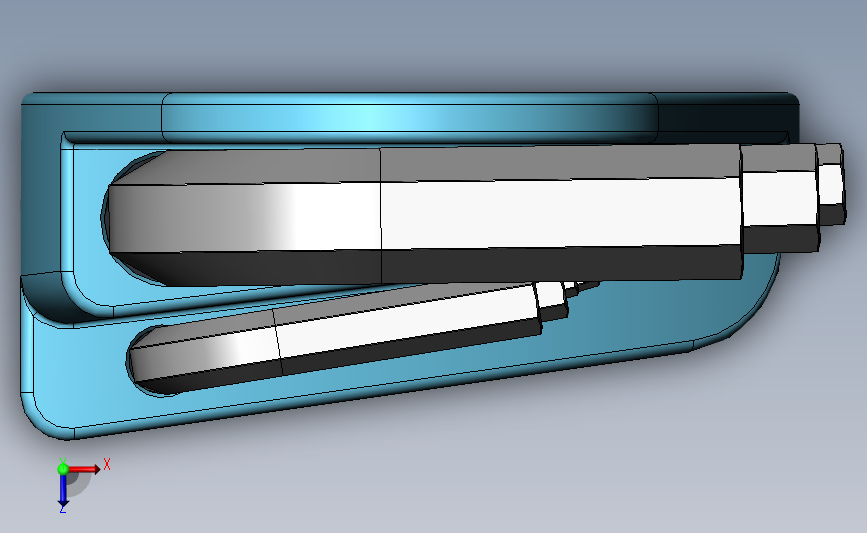Image resolution: width=867 pixels, height=533 pixels.
Task: Select the small gray hex bit below
Action: [337, 336]
